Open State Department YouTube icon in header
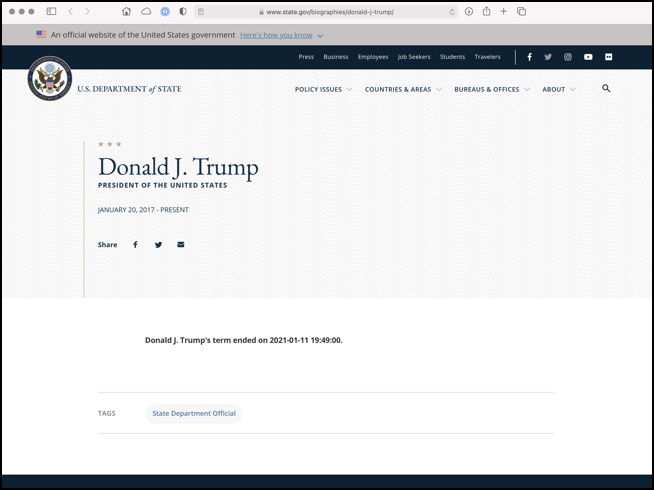 tap(588, 57)
